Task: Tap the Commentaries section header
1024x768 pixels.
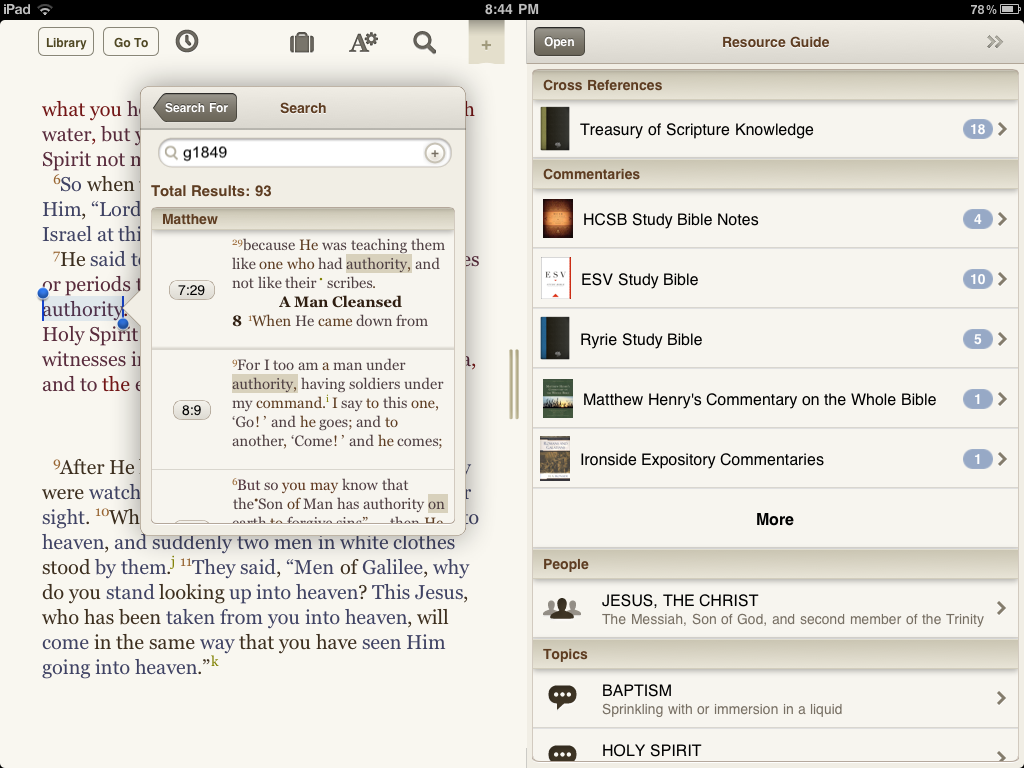Action: [775, 174]
